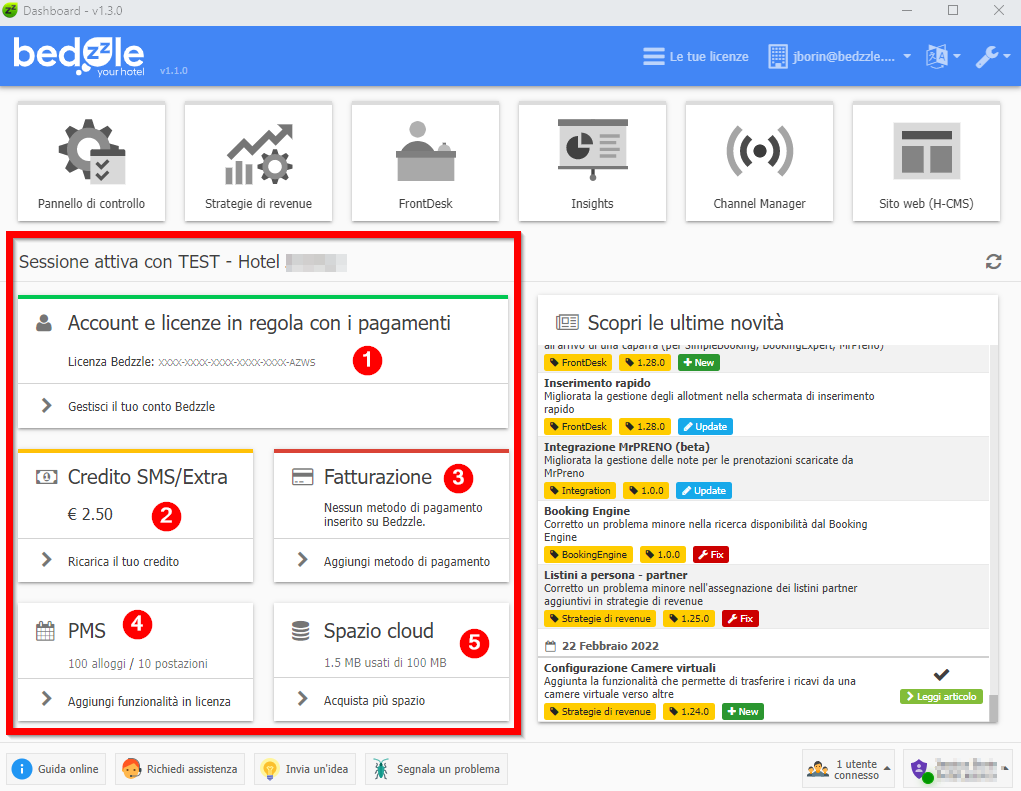Click the 1.24.0 version tag
This screenshot has width=1021, height=791.
(x=689, y=712)
